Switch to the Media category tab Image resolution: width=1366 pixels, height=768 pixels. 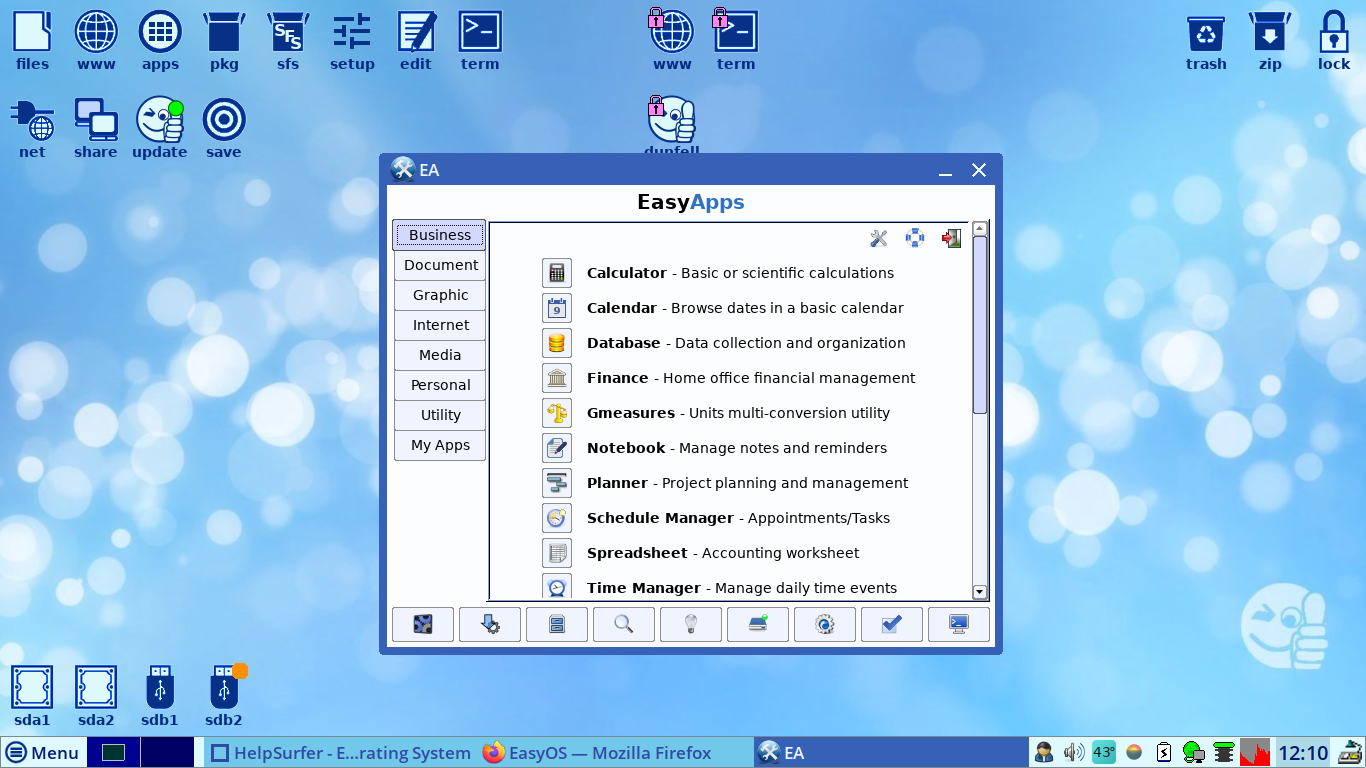pyautogui.click(x=439, y=355)
